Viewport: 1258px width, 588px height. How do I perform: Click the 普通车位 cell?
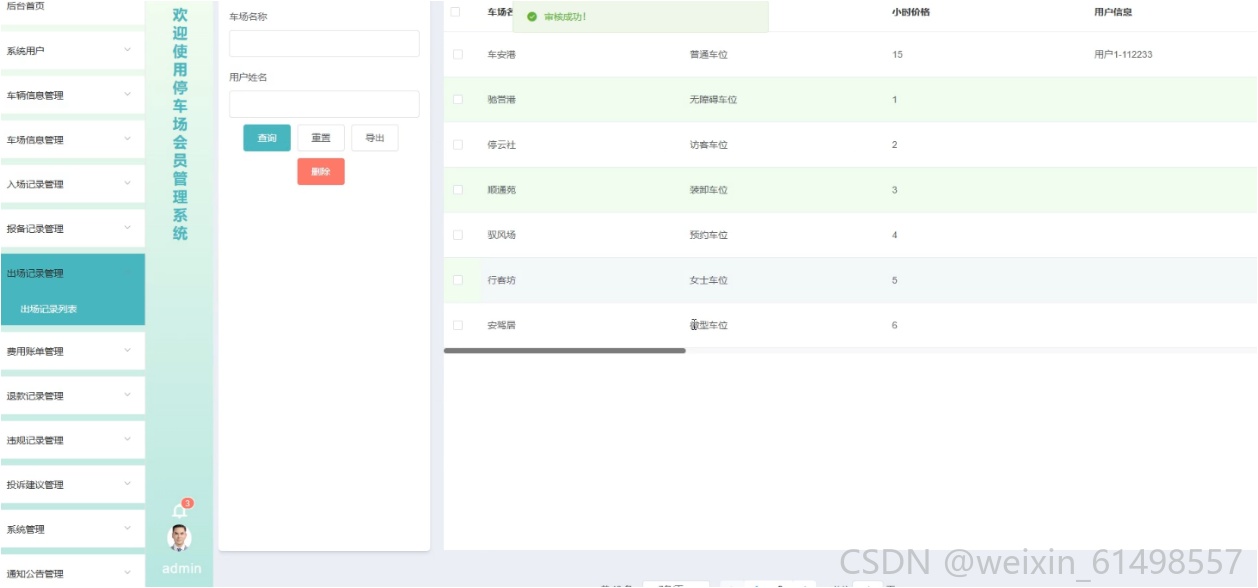click(x=709, y=54)
